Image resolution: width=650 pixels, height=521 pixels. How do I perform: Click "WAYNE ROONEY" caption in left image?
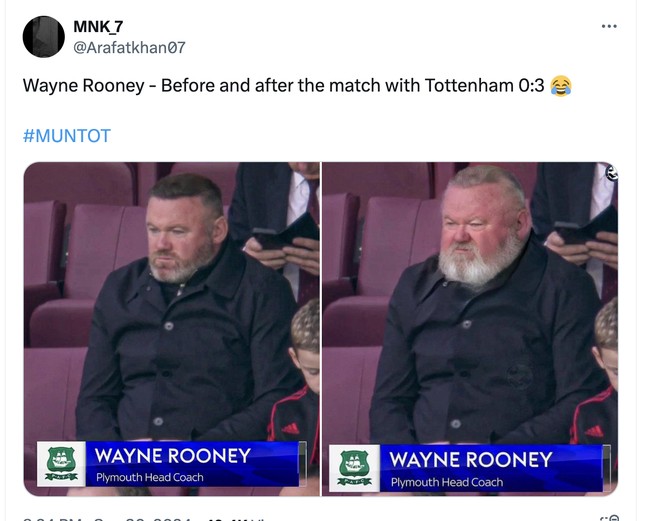click(172, 456)
